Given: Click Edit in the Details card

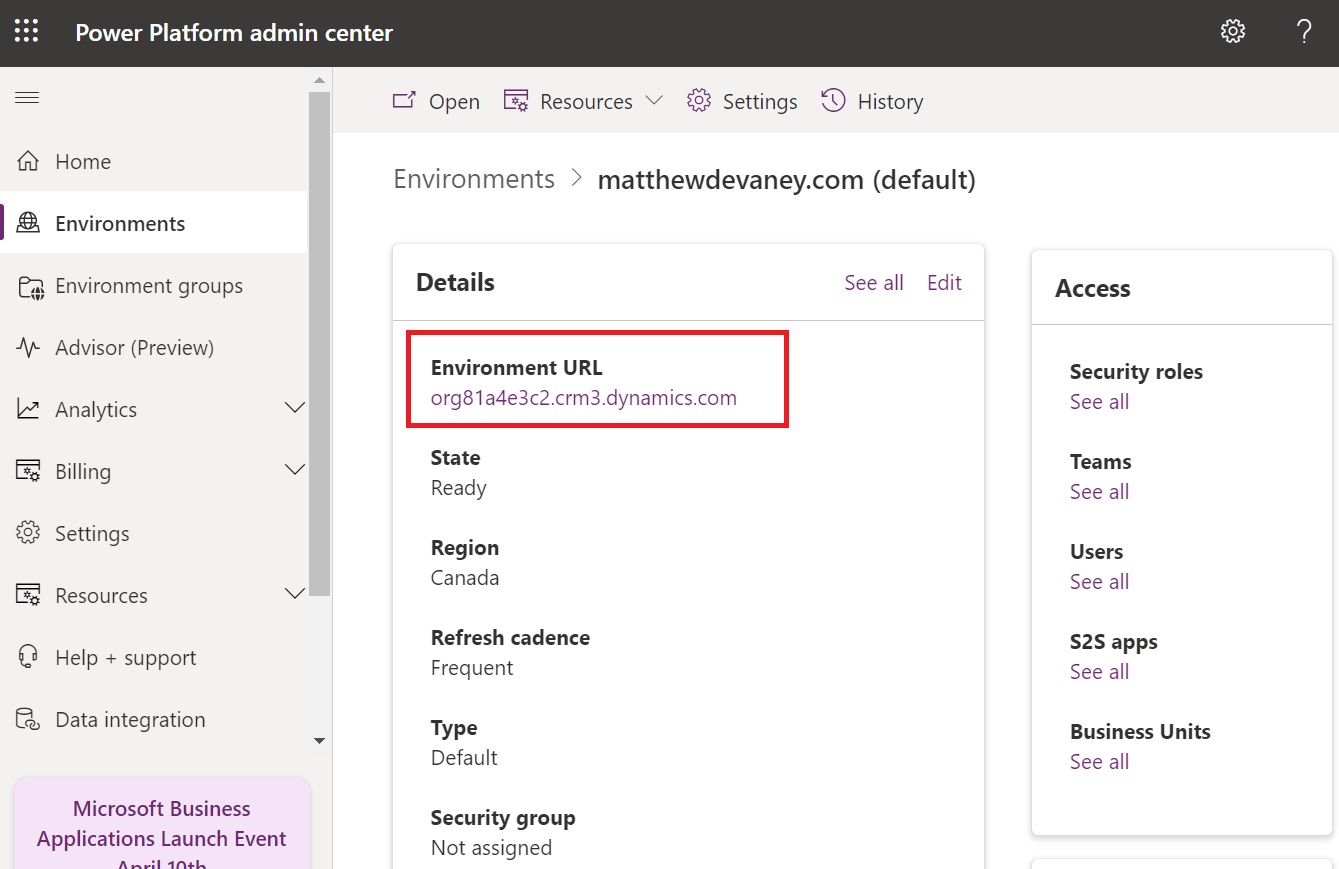Looking at the screenshot, I should (943, 282).
